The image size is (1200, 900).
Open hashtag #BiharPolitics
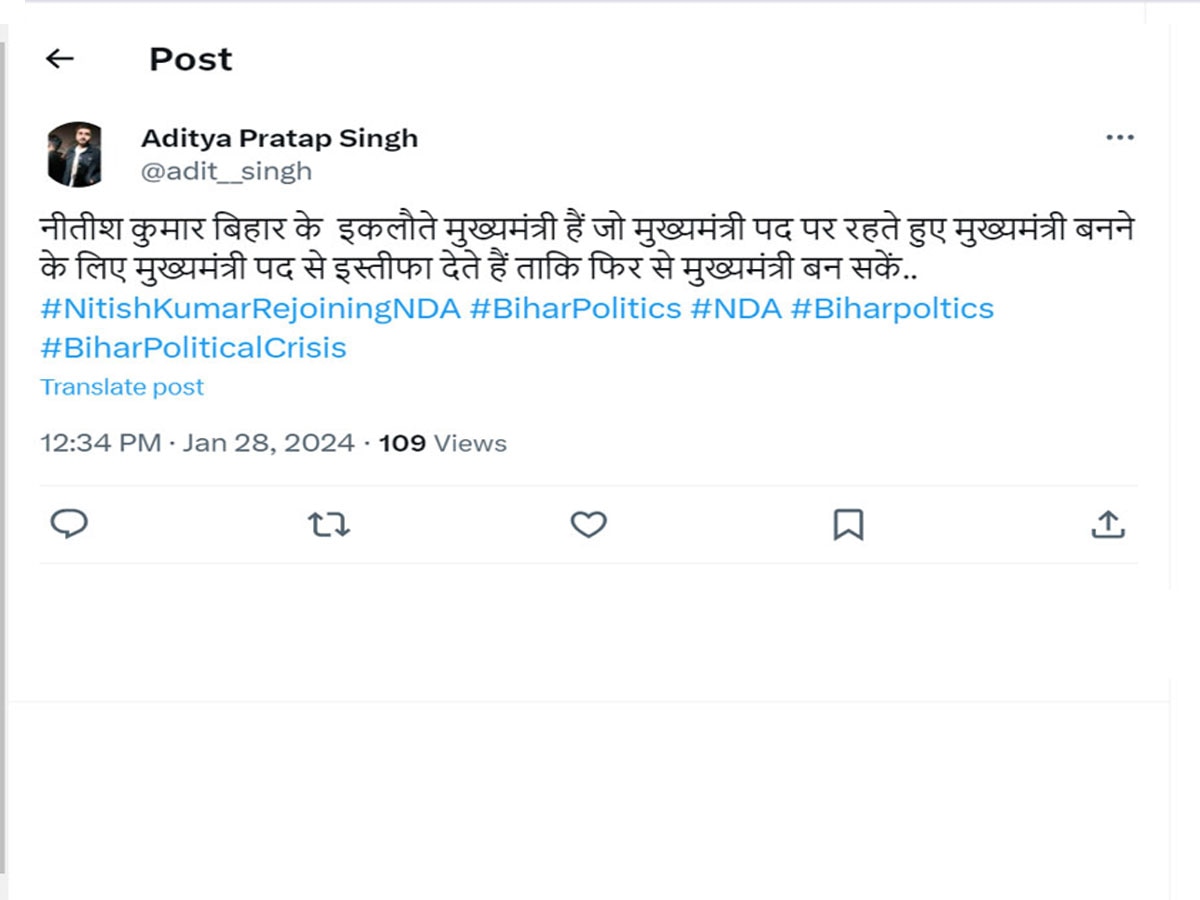click(x=575, y=308)
